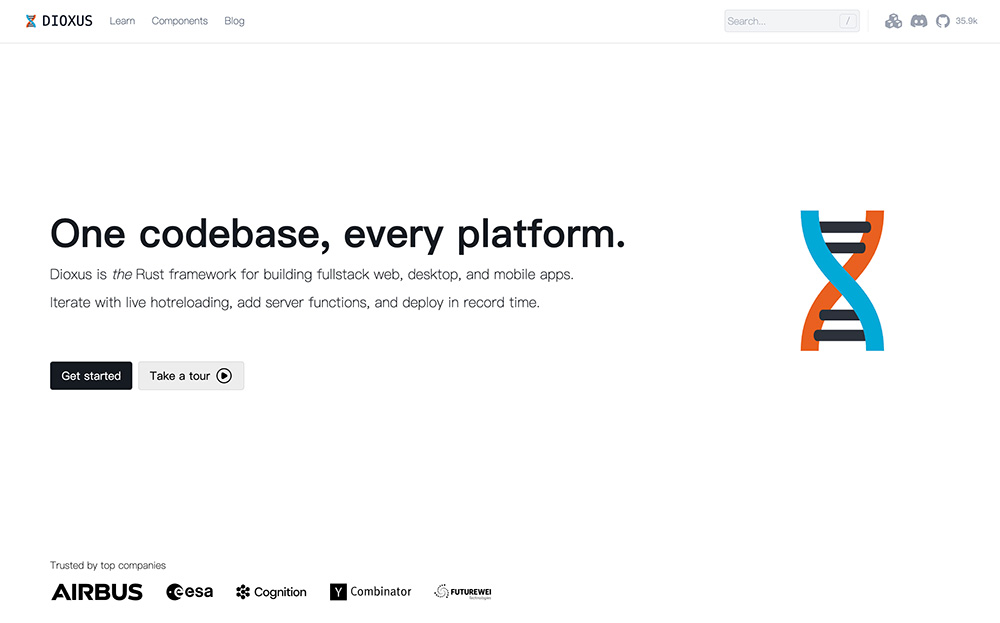This screenshot has height=623, width=1000.
Task: Click the Airbus logo
Action: coord(97,592)
